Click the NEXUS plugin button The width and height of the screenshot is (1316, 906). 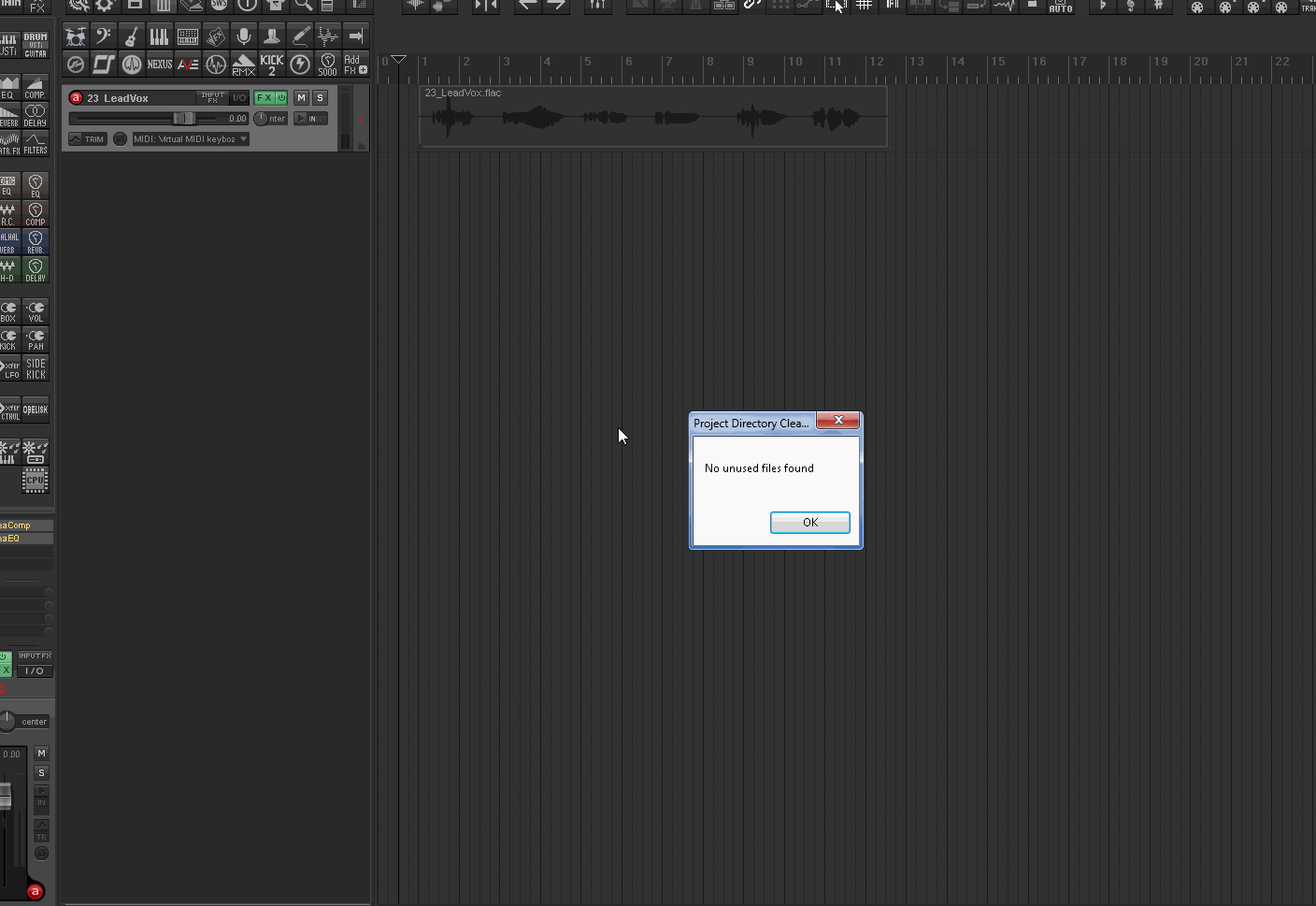click(x=160, y=65)
